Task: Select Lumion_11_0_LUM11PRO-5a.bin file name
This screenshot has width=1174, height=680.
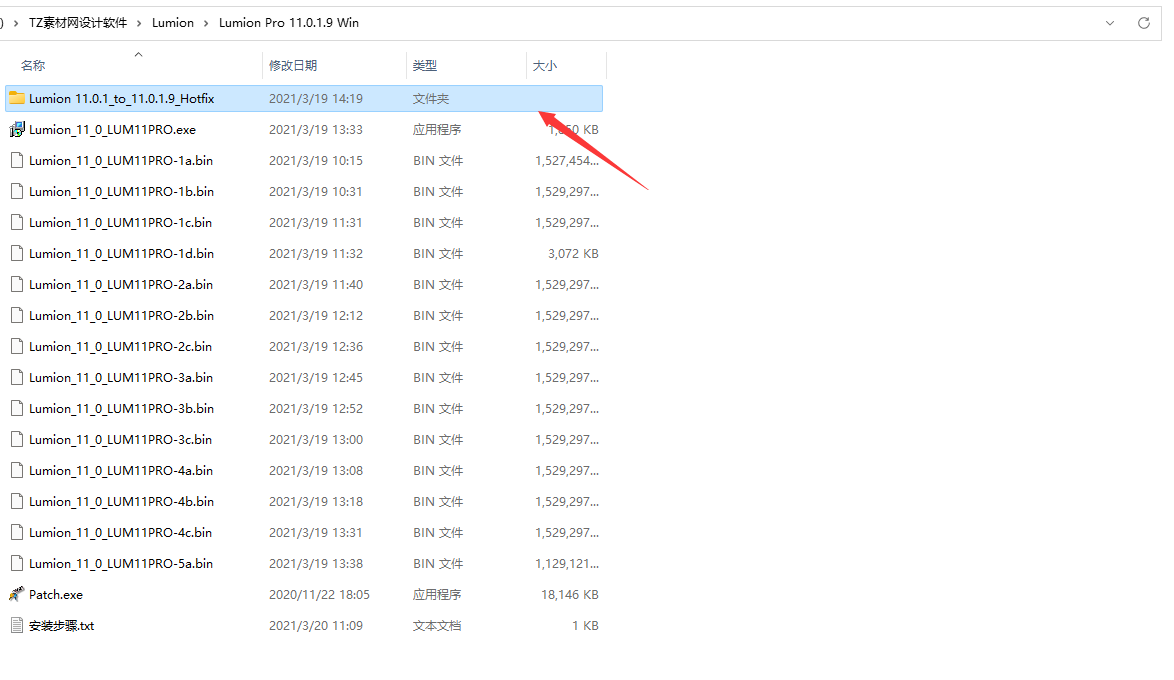Action: click(x=121, y=563)
